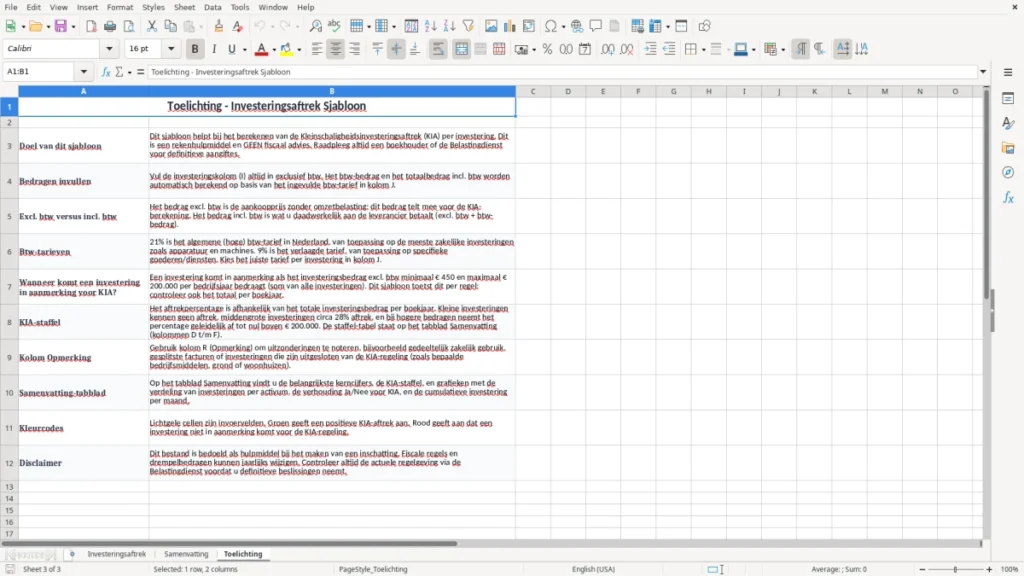This screenshot has height=576, width=1024.
Task: Open the File menu
Action: tap(11, 7)
